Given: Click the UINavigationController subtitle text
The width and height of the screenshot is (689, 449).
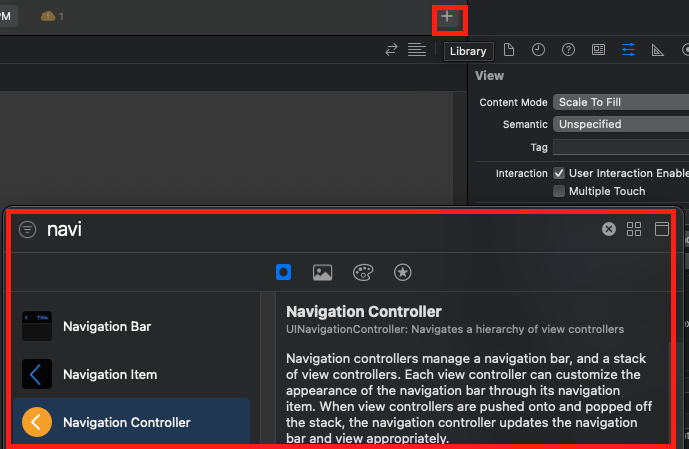Looking at the screenshot, I should (455, 329).
